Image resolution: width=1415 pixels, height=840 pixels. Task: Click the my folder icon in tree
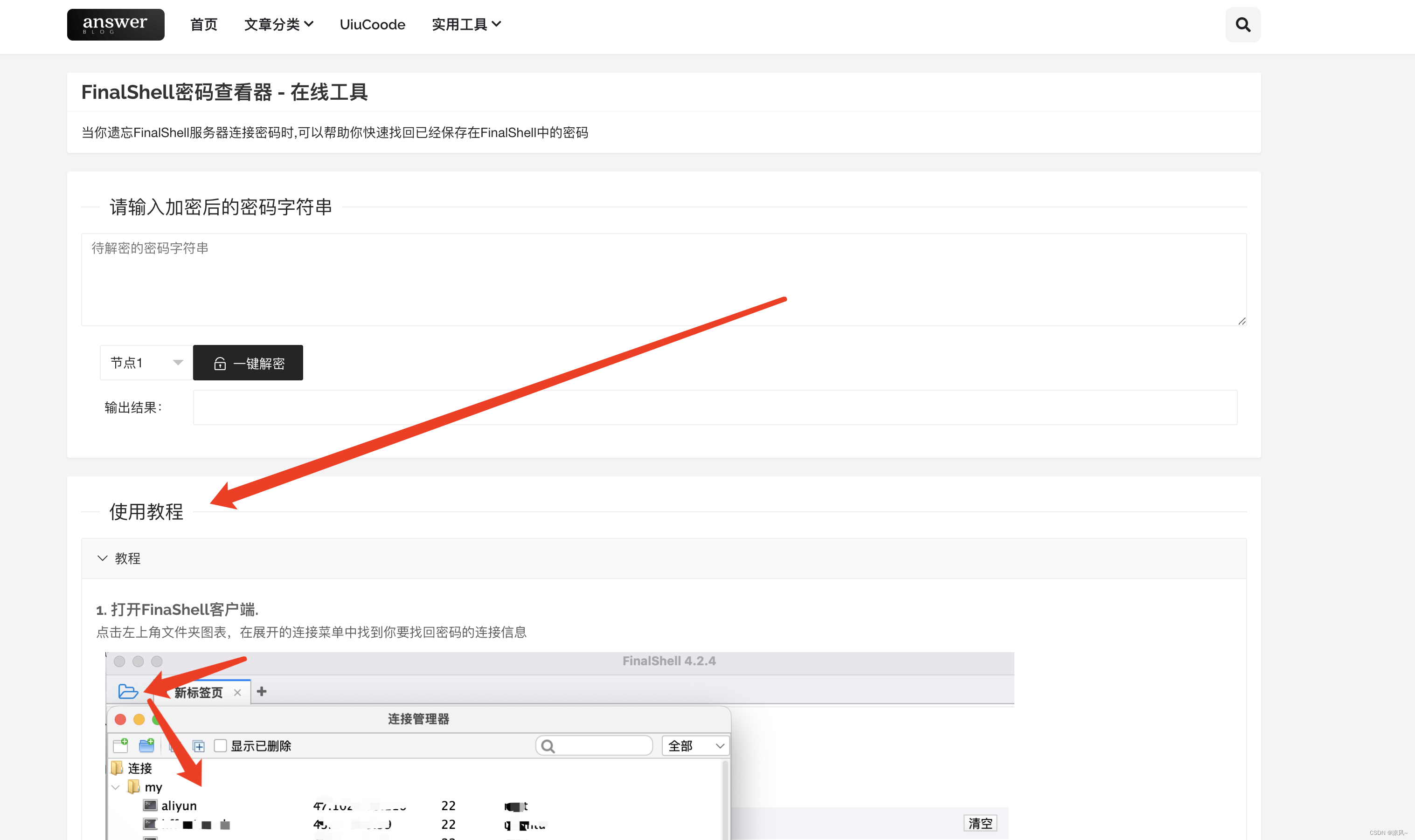(x=133, y=787)
